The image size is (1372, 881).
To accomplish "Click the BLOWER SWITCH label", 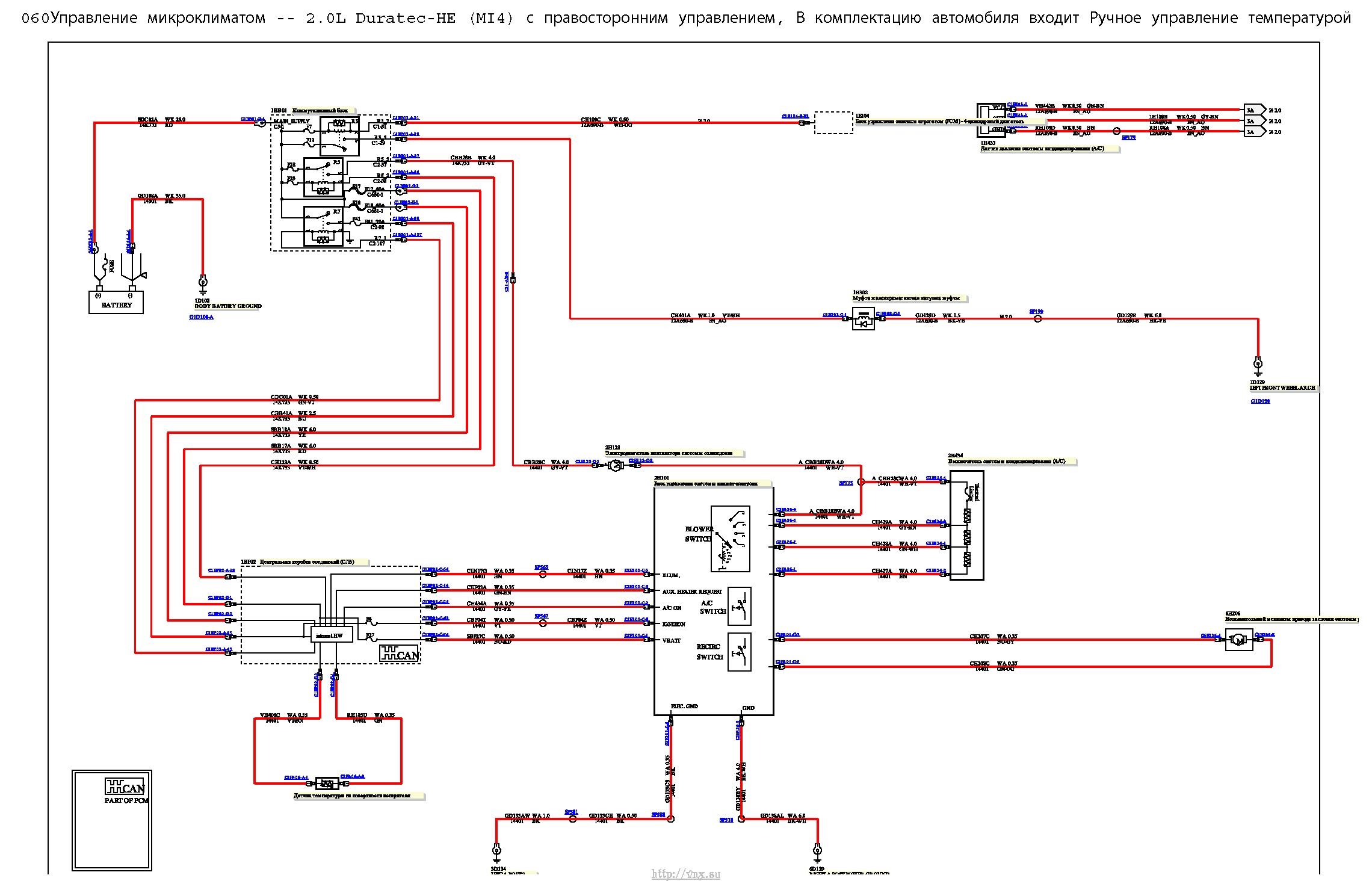I will point(699,534).
